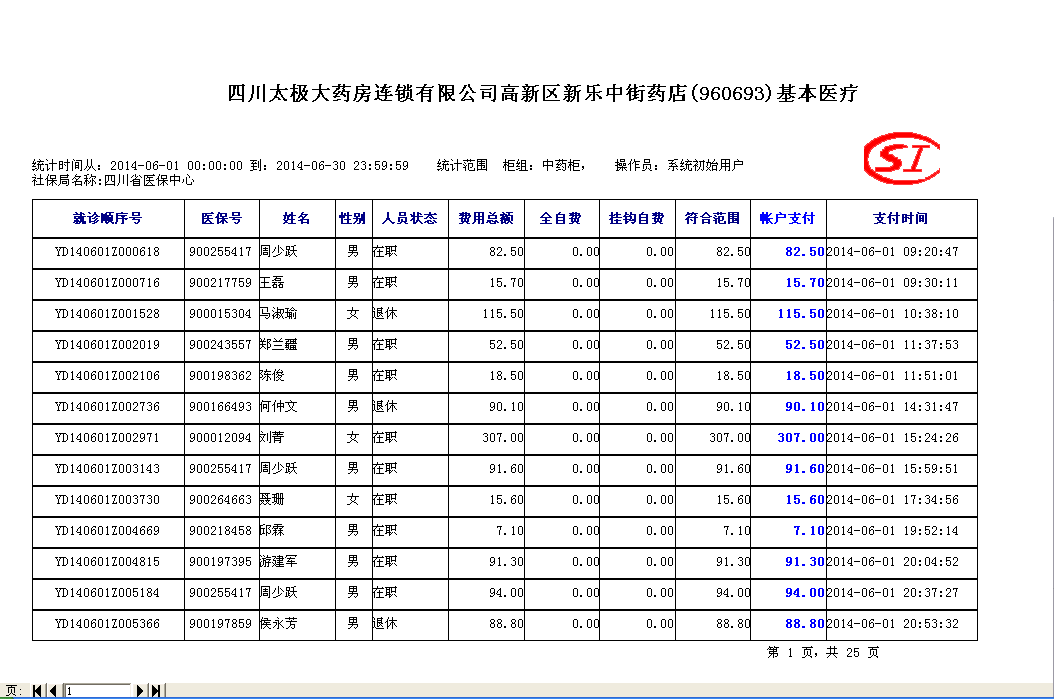The width and height of the screenshot is (1054, 699).
Task: Click insurance number 900197395
Action: click(220, 561)
